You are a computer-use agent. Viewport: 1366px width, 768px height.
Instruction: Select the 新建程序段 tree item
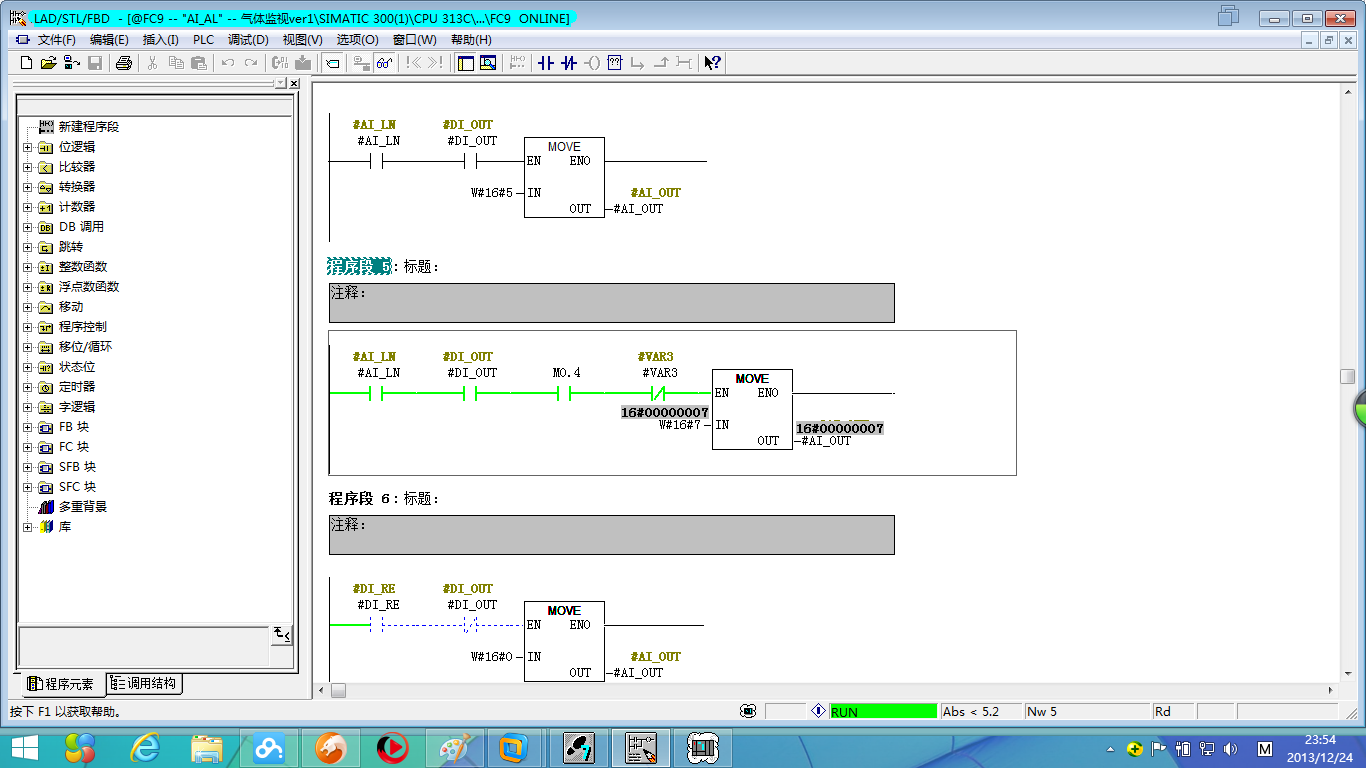tap(88, 127)
